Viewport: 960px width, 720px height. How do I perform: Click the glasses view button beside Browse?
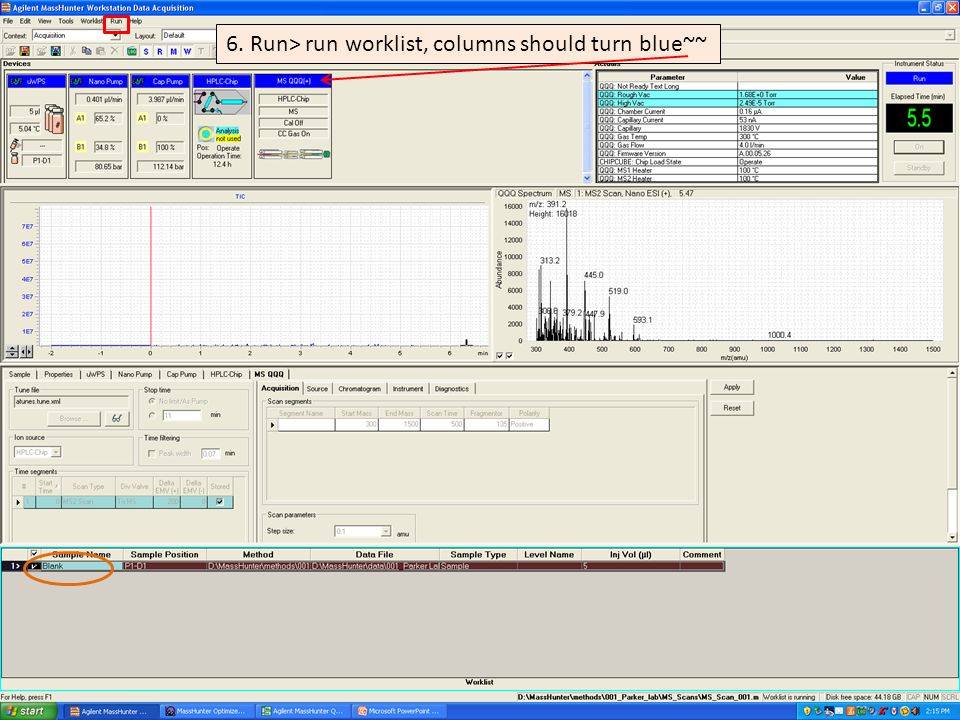pos(116,419)
